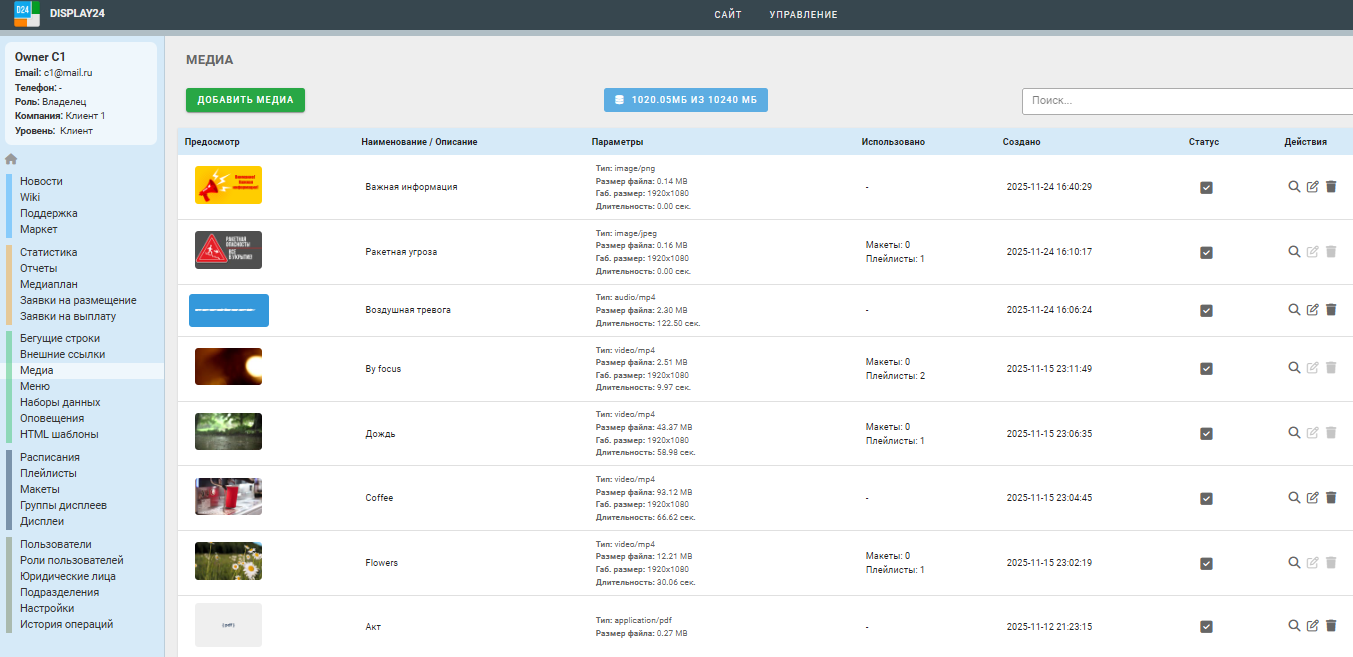Click the Display24 logo icon
The image size is (1353, 657).
[27, 14]
